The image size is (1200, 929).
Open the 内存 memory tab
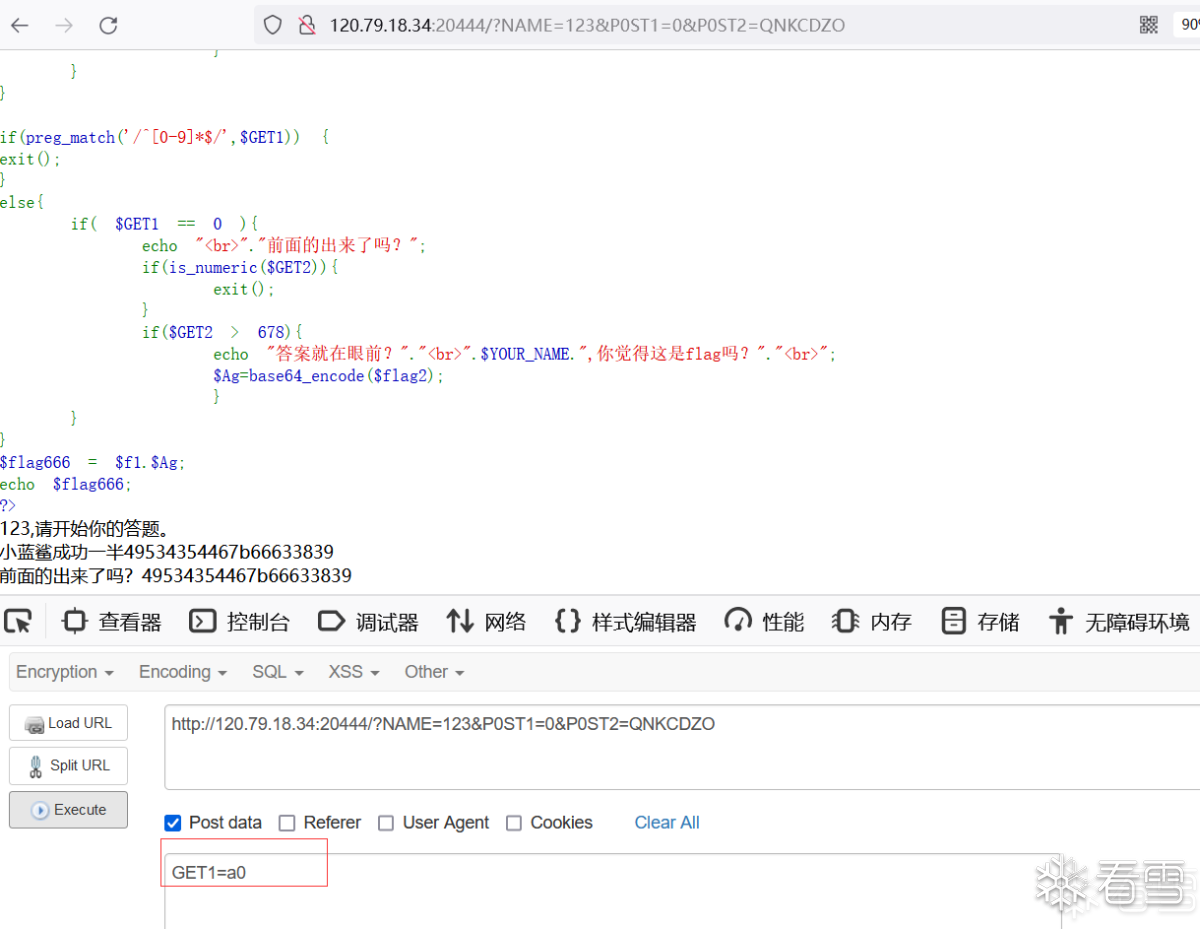pyautogui.click(x=872, y=622)
